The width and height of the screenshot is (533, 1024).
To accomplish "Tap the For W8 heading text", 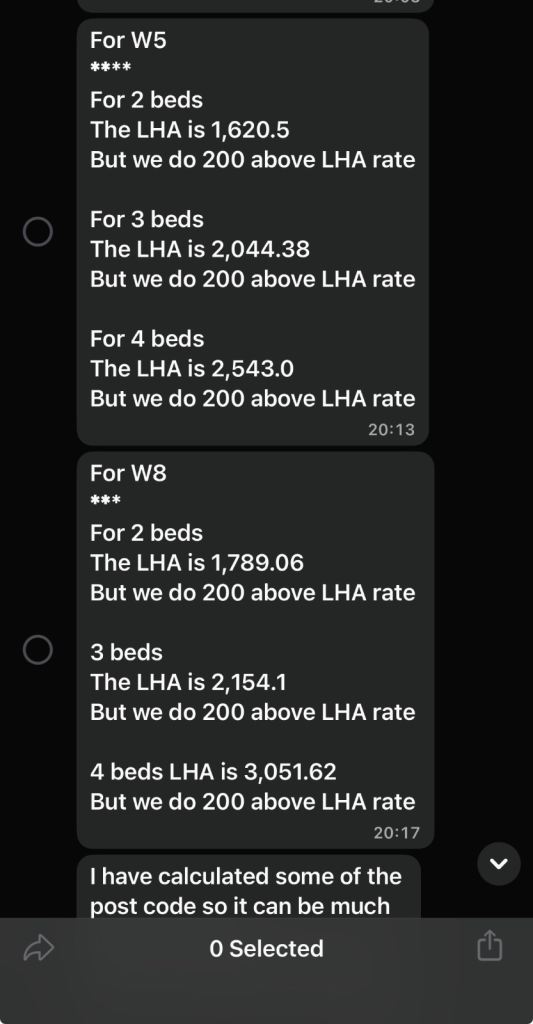I will (x=128, y=473).
